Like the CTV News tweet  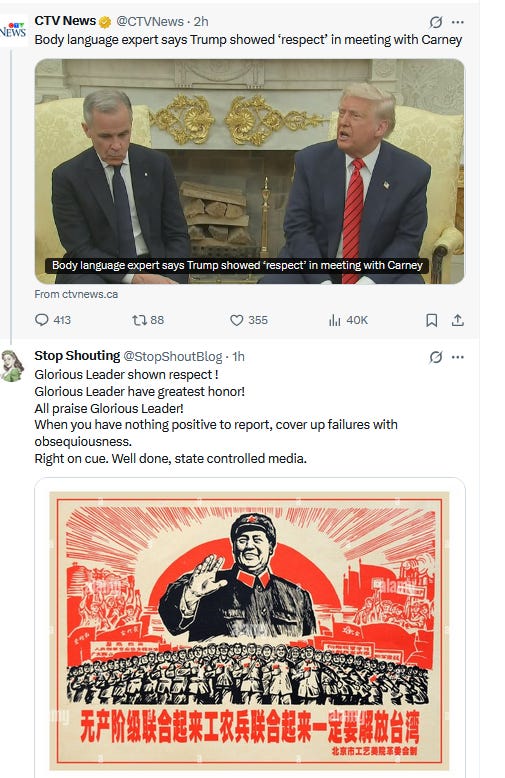[237, 320]
